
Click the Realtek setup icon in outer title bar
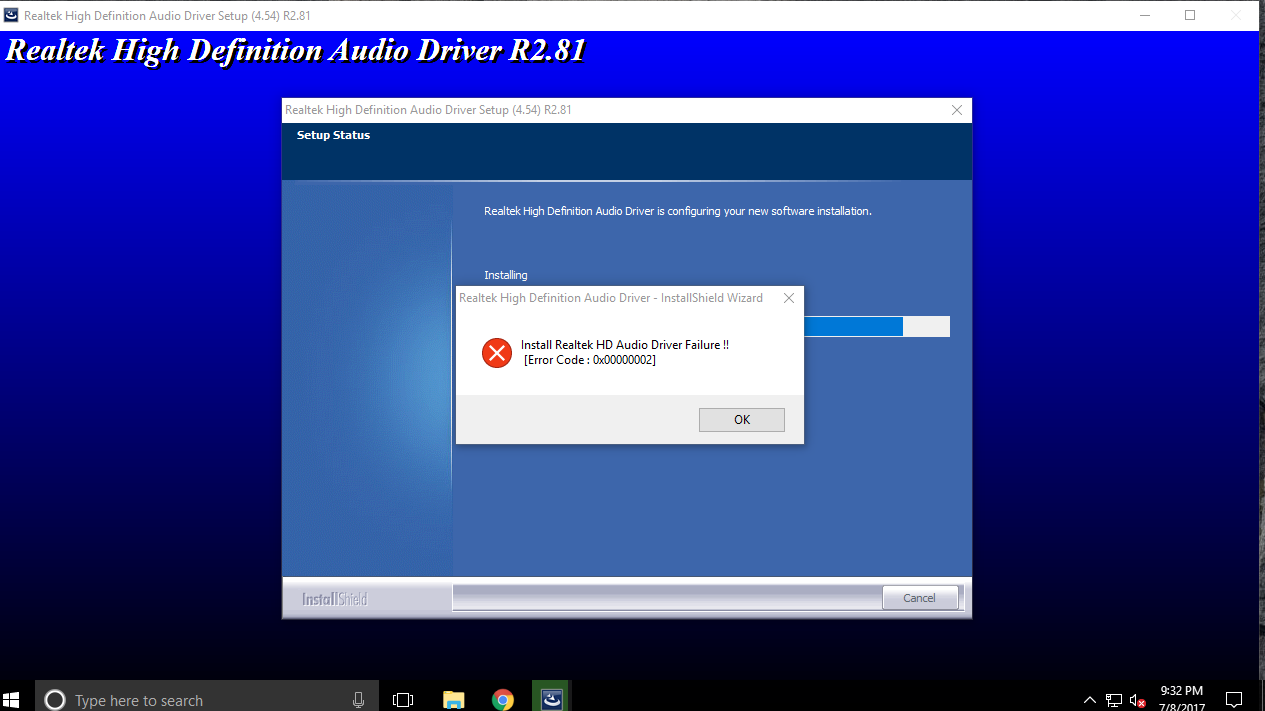pyautogui.click(x=10, y=15)
